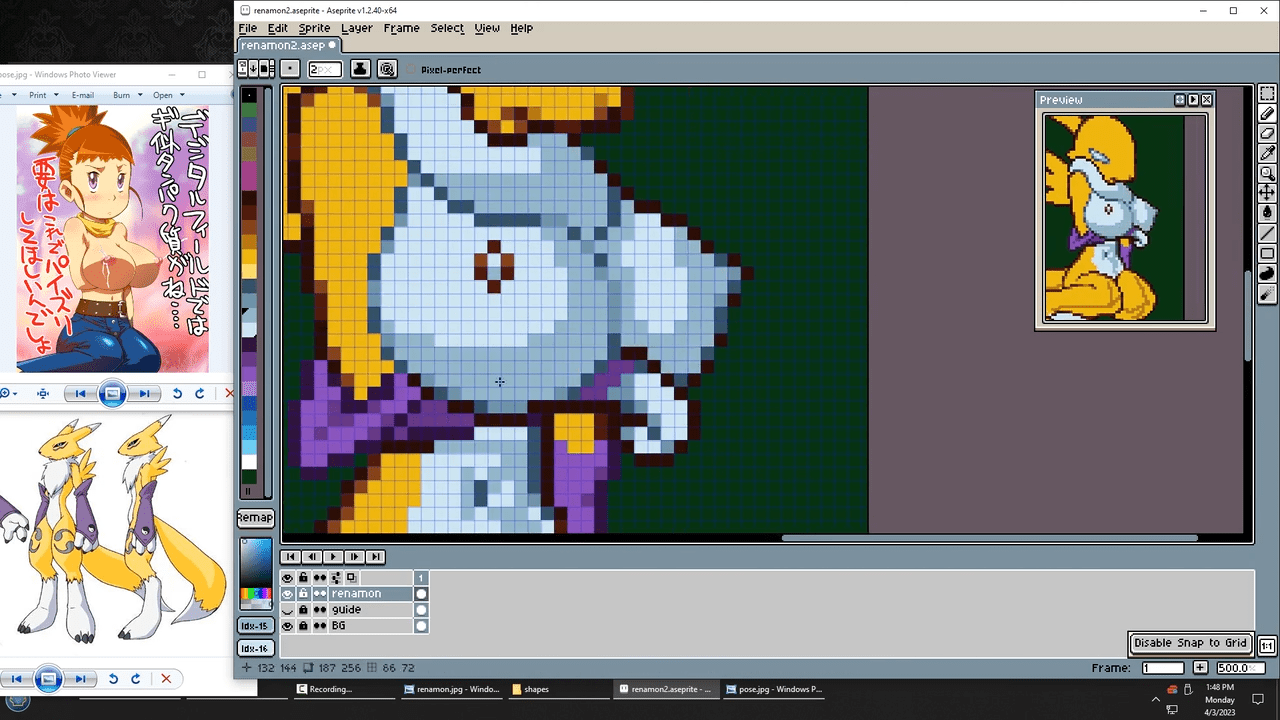Click Disable Snap to Grid button

(1190, 643)
